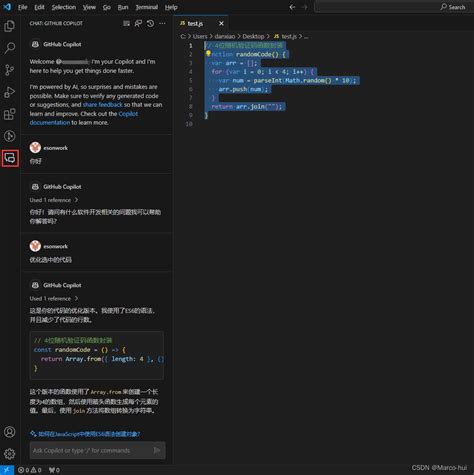The height and width of the screenshot is (475, 474).
Task: Open the Accounts menu icon
Action: [x=9, y=432]
